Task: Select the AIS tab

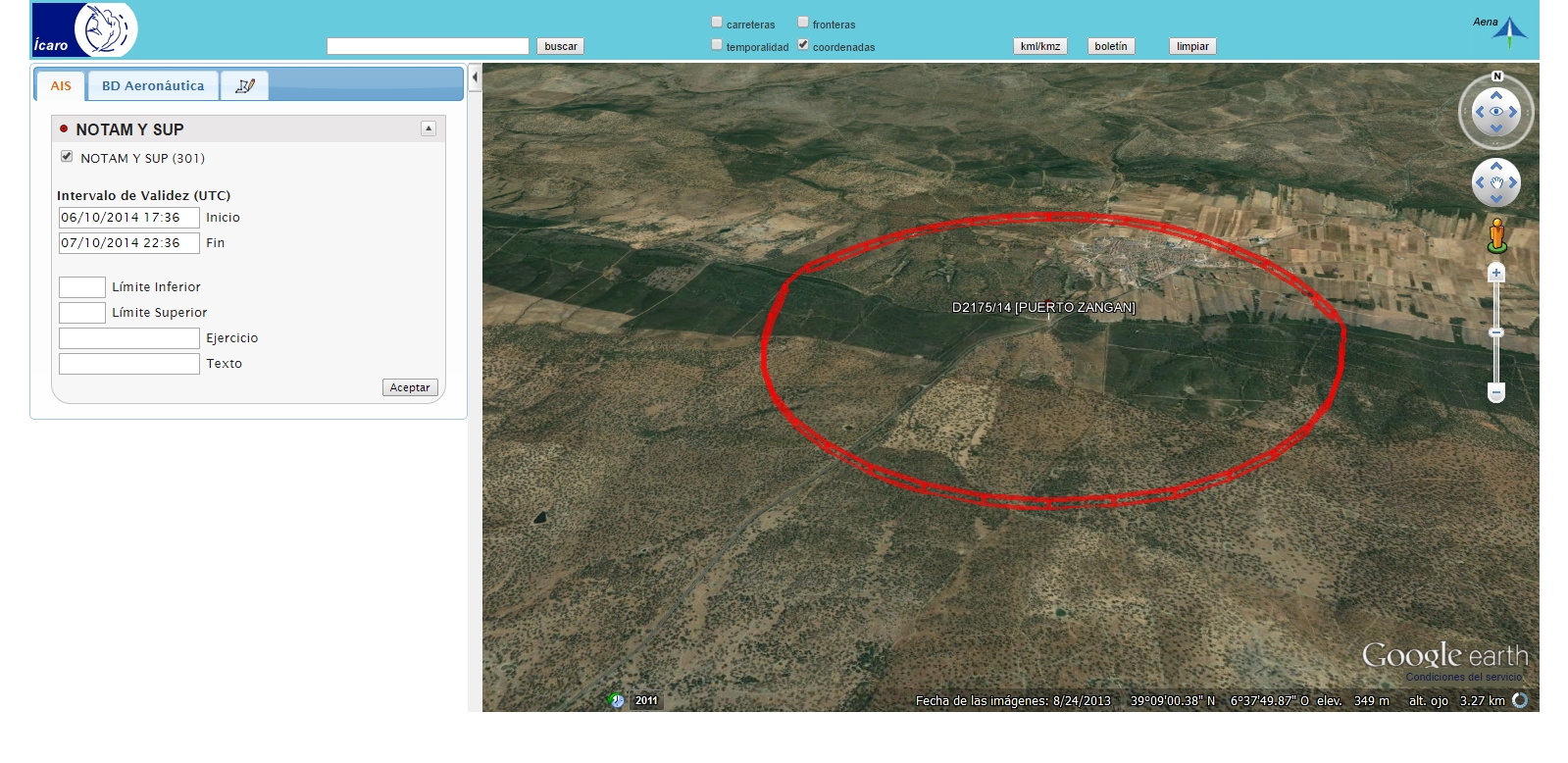Action: click(x=61, y=86)
